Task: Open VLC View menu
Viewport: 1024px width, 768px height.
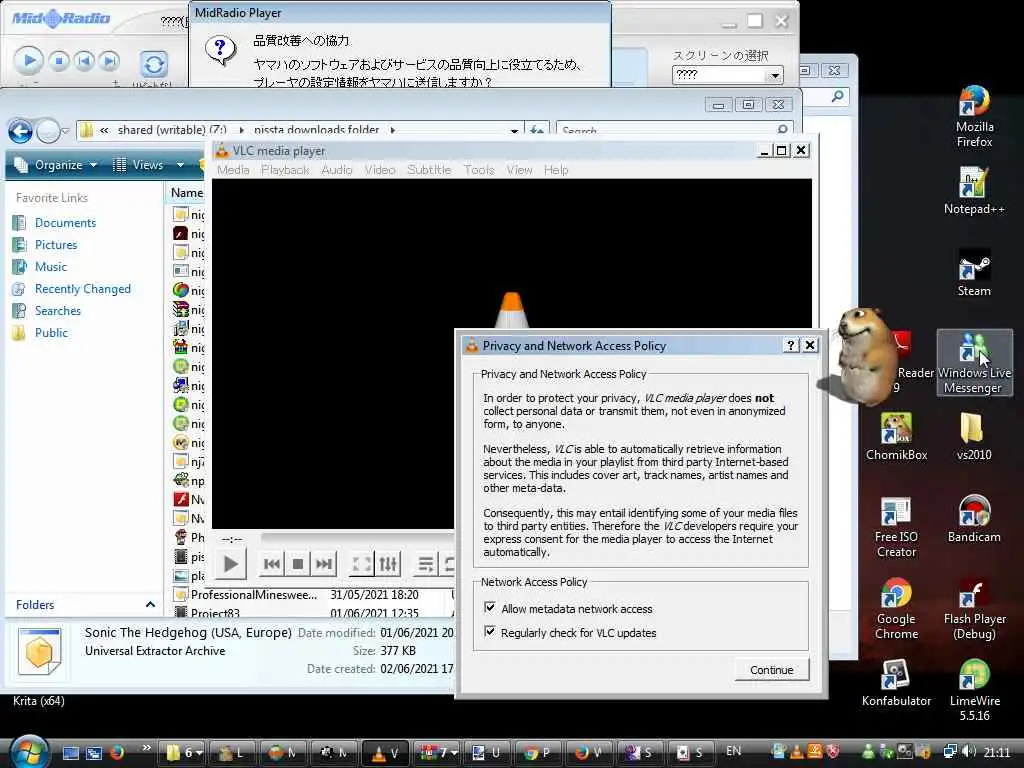Action: click(519, 170)
